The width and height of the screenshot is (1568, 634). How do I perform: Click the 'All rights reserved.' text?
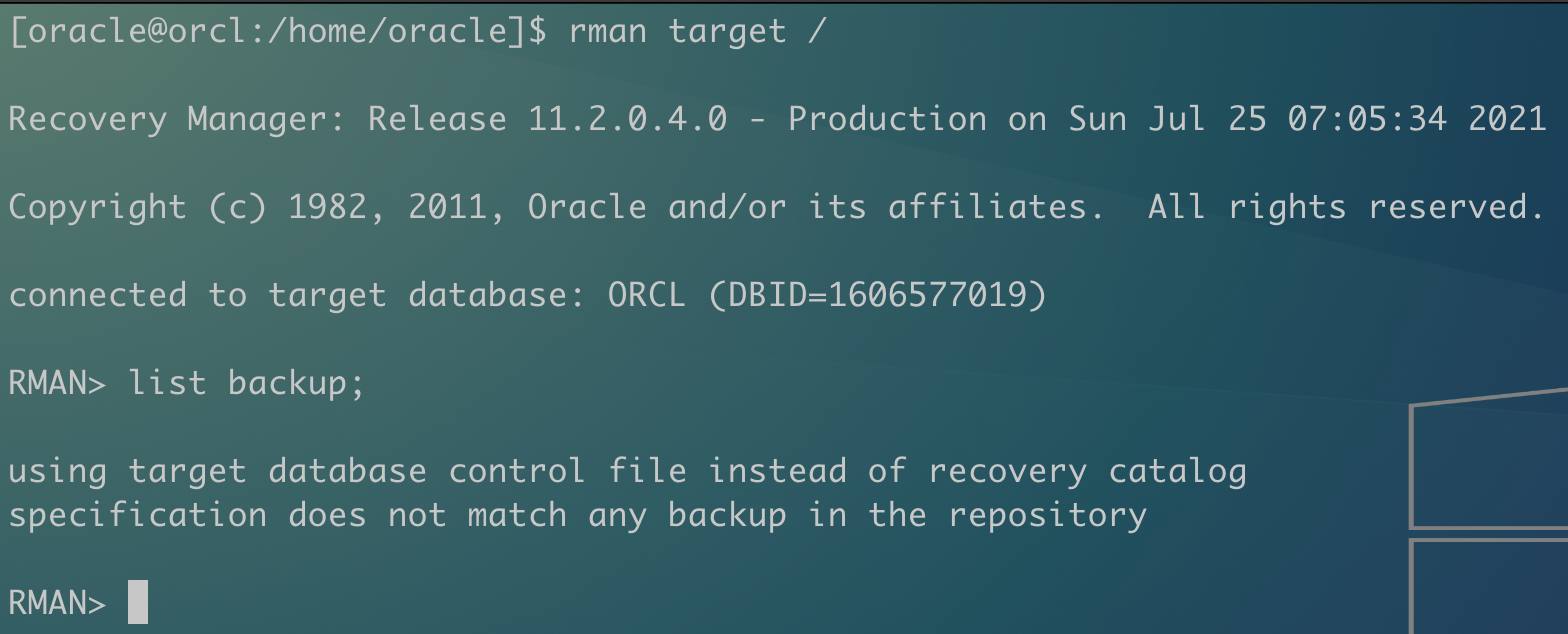point(1347,207)
